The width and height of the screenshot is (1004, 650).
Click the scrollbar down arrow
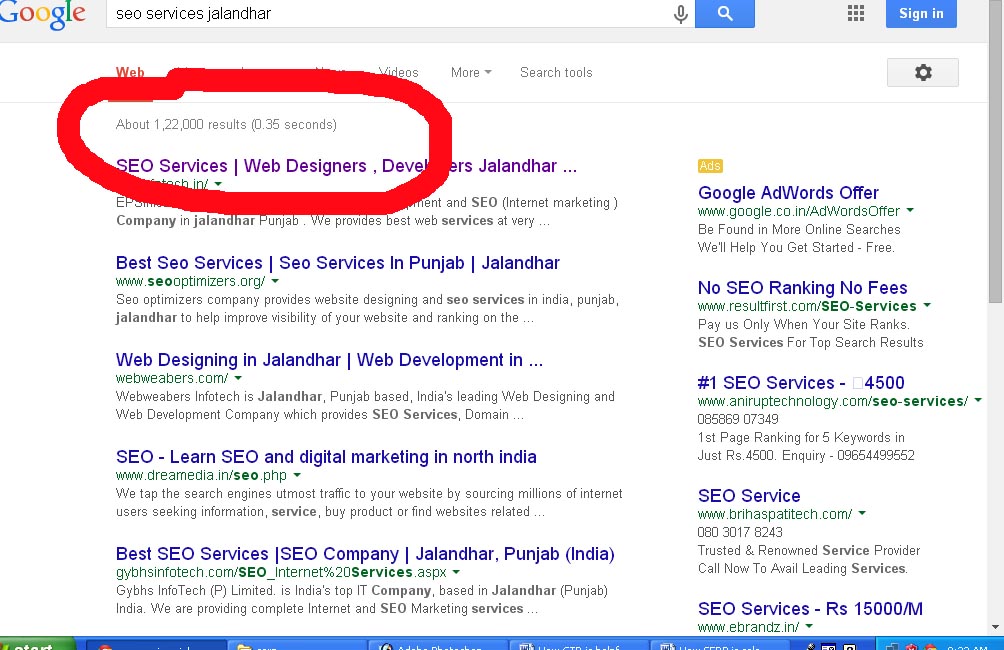(x=994, y=627)
